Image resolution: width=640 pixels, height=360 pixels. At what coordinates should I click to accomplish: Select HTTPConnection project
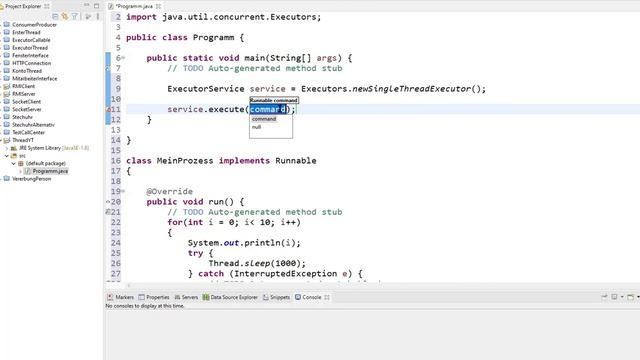(x=31, y=63)
